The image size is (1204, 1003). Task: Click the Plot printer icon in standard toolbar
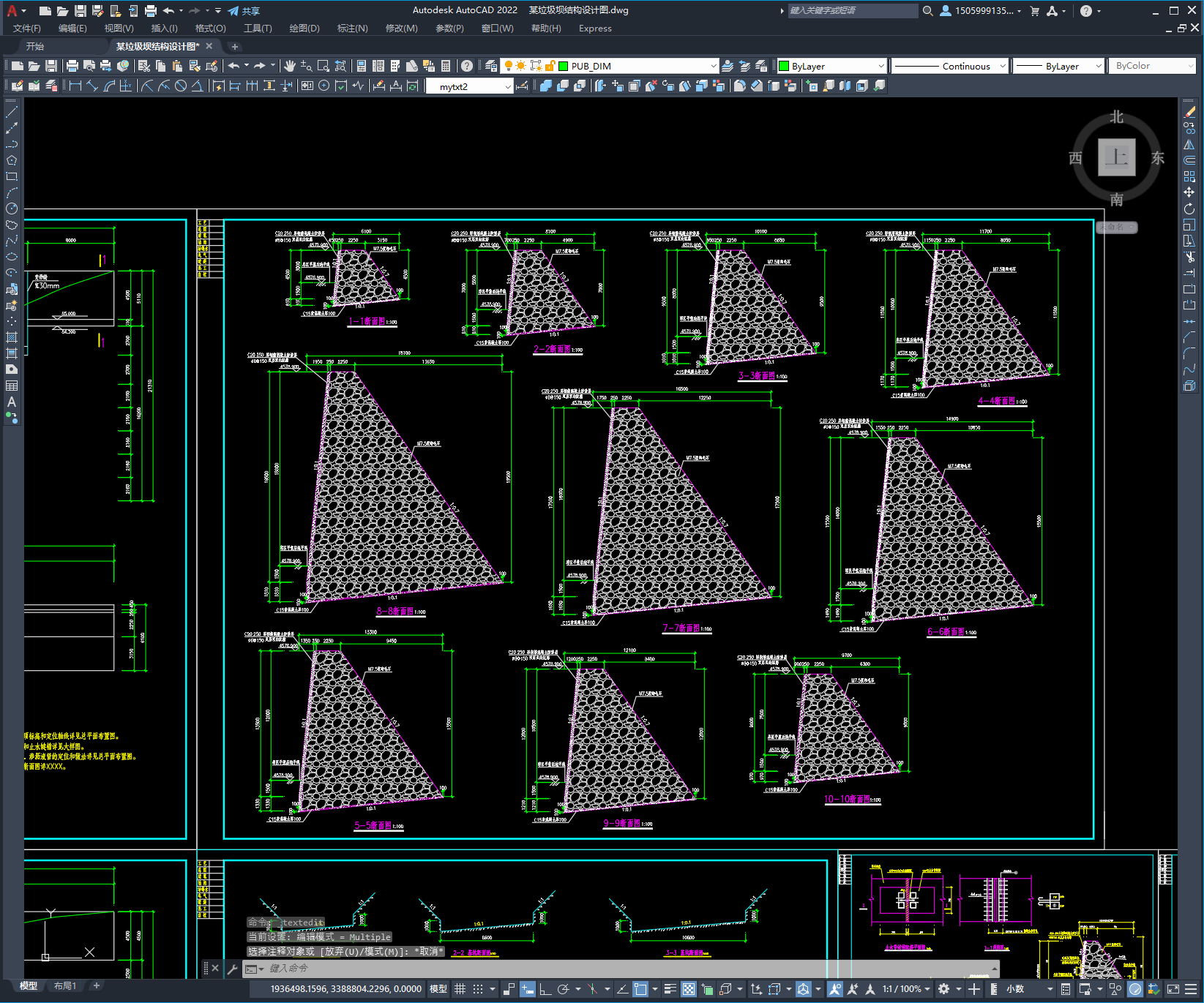72,66
